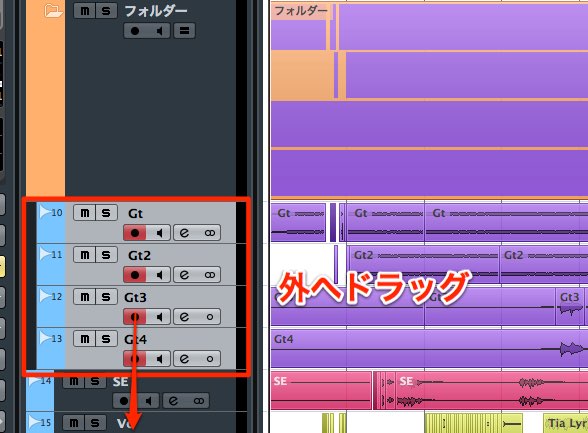Screen dimensions: 588x433
Task: Solo the Gt4 track
Action: pos(106,339)
